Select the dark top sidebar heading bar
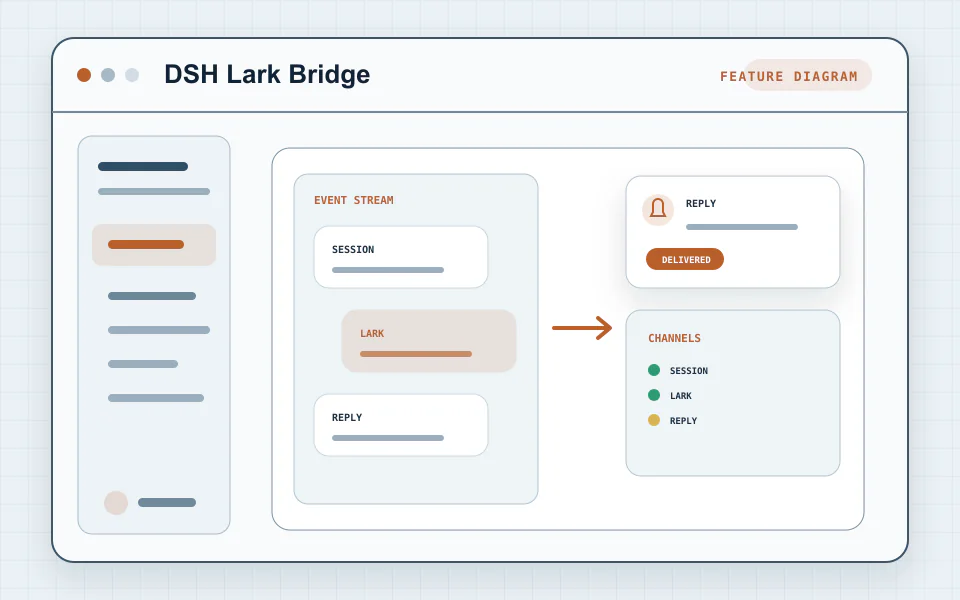Screen dimensions: 960x600 click(143, 167)
